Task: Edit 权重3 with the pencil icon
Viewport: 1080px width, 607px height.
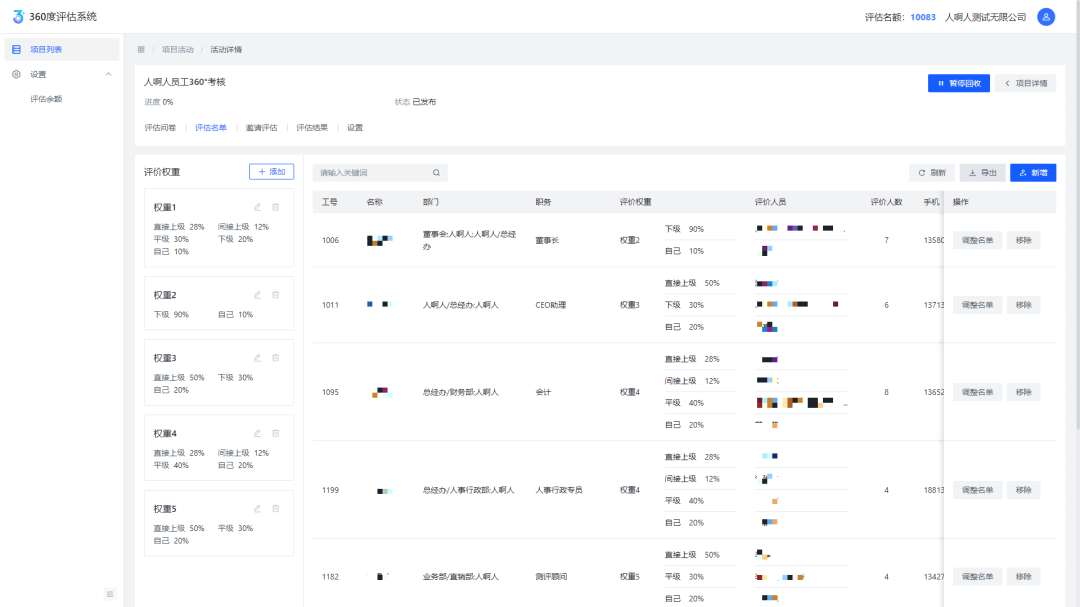Action: (x=258, y=357)
